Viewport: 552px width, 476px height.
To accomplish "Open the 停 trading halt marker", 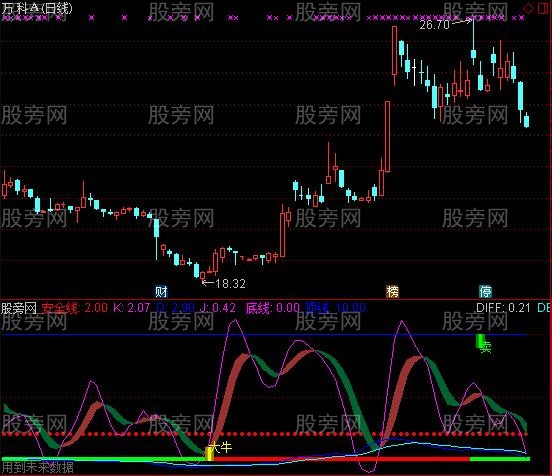I will click(485, 292).
